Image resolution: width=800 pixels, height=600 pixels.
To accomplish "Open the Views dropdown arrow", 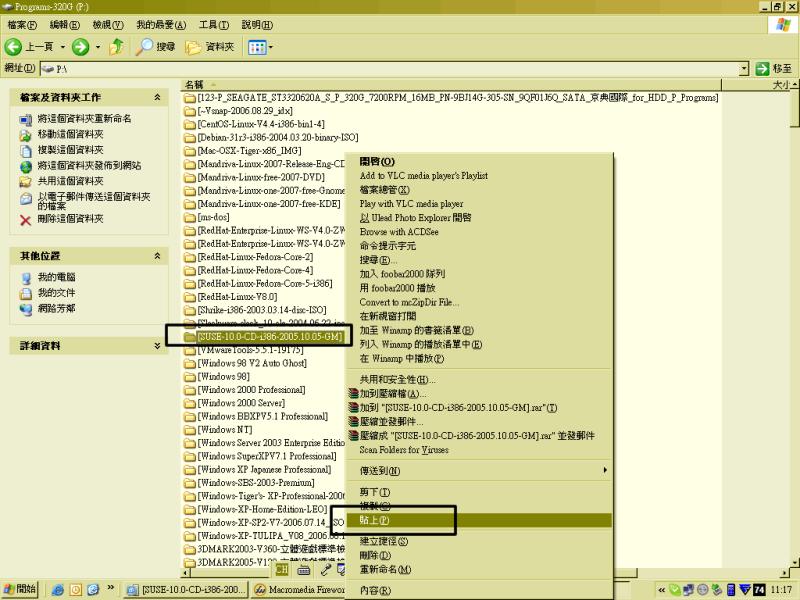I will pos(270,47).
